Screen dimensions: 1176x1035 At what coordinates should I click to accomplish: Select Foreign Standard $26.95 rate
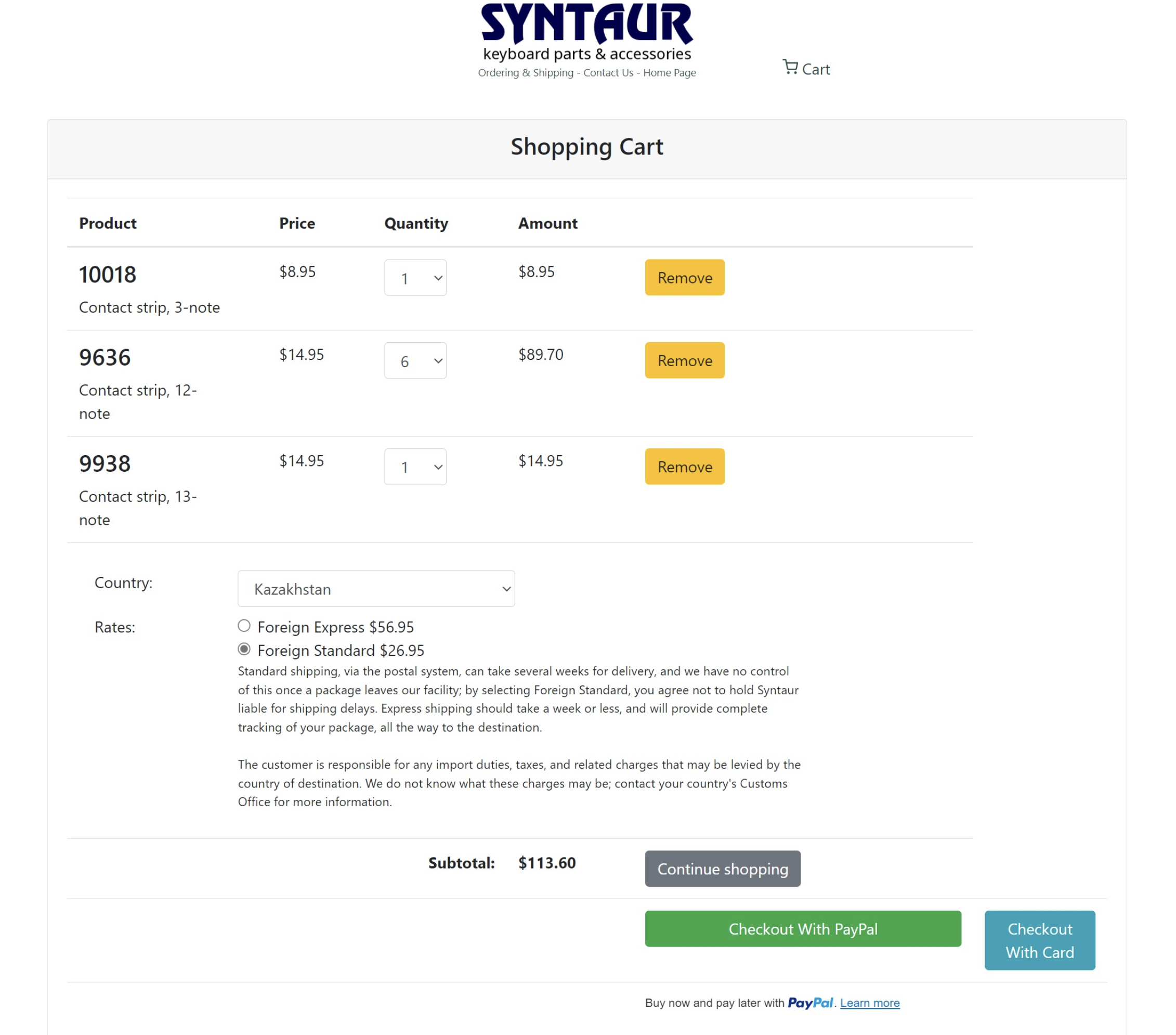point(244,649)
